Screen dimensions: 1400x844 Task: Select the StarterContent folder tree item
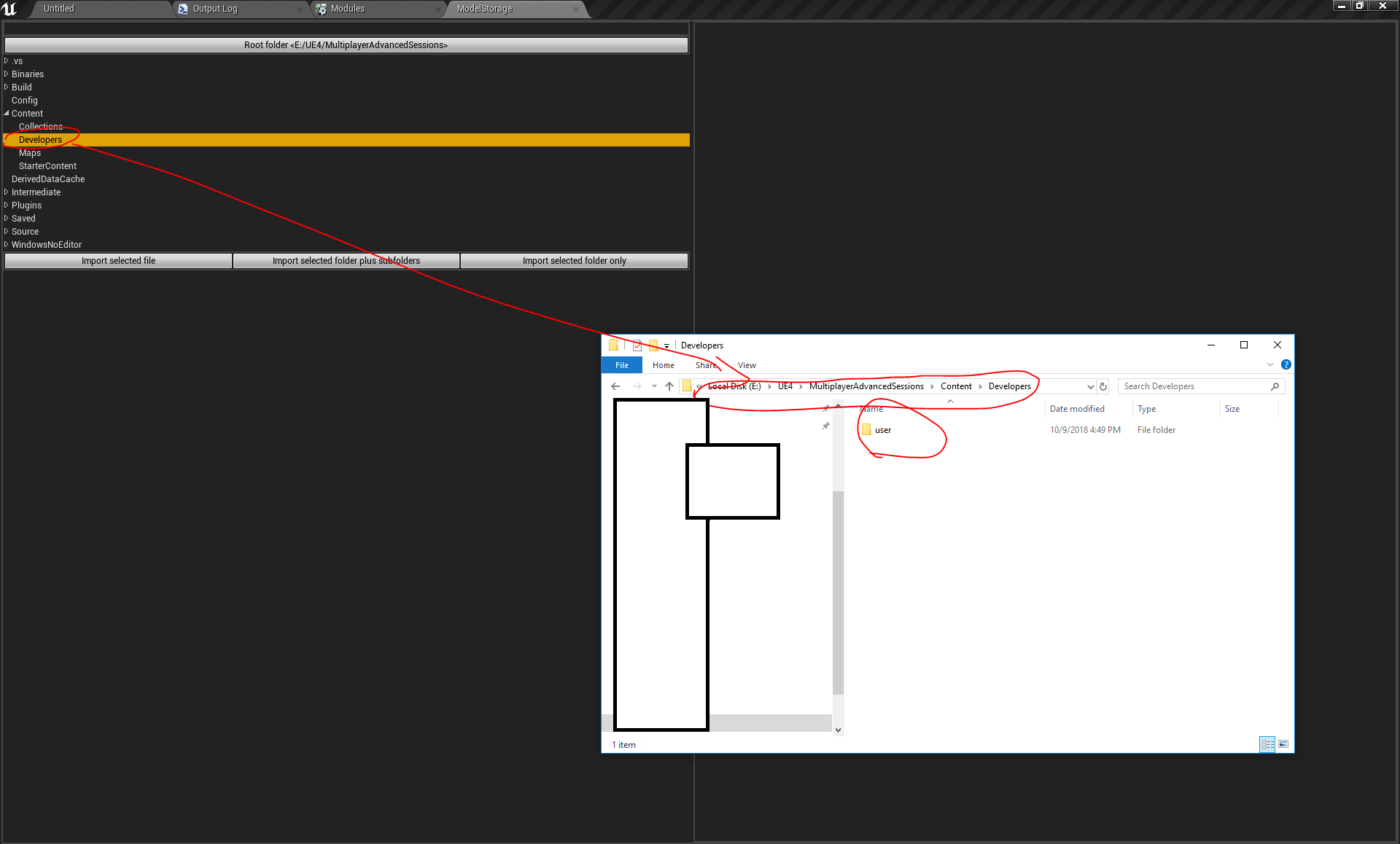click(x=47, y=165)
